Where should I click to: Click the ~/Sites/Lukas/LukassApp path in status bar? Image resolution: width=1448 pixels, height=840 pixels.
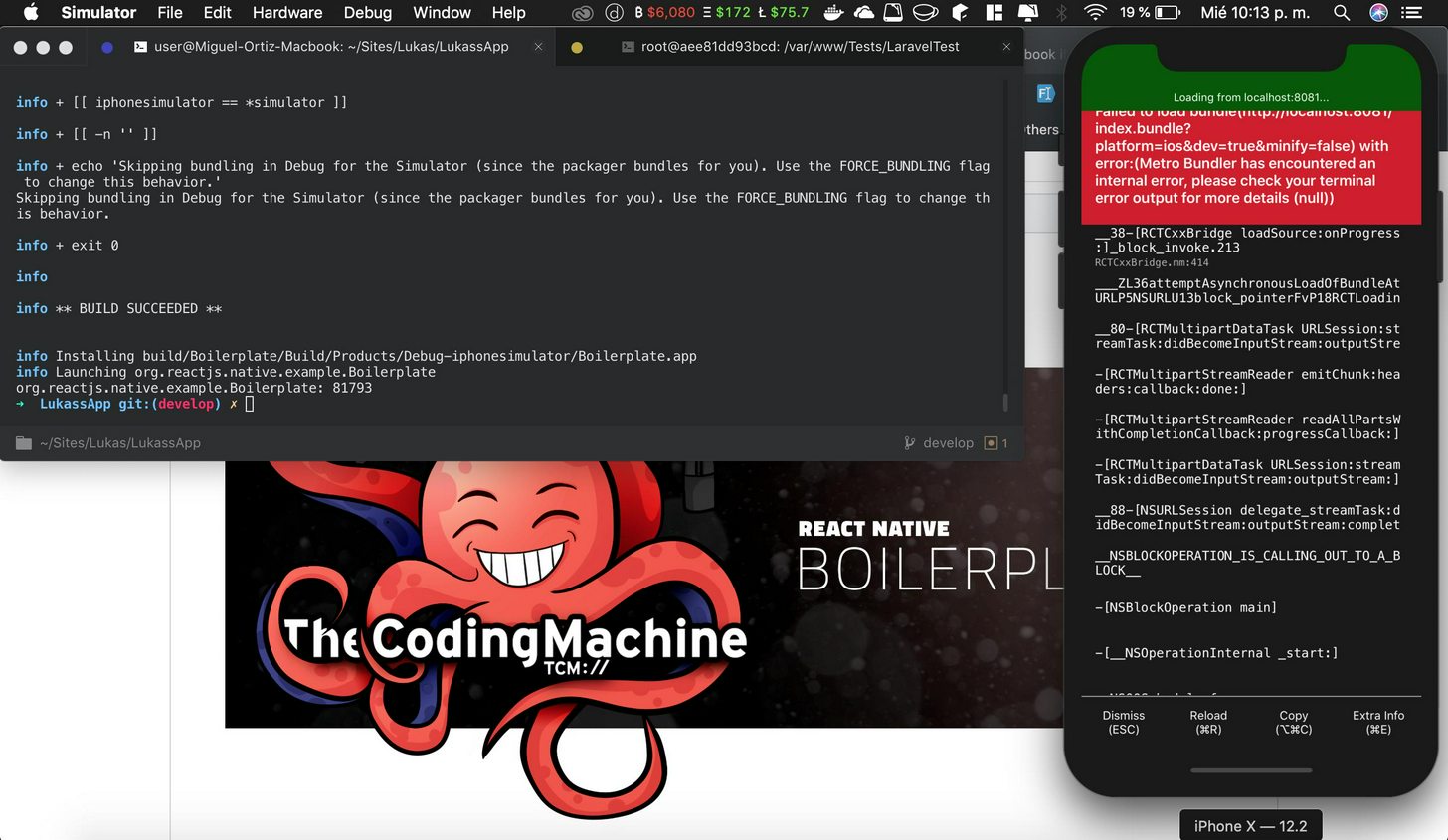pyautogui.click(x=120, y=443)
